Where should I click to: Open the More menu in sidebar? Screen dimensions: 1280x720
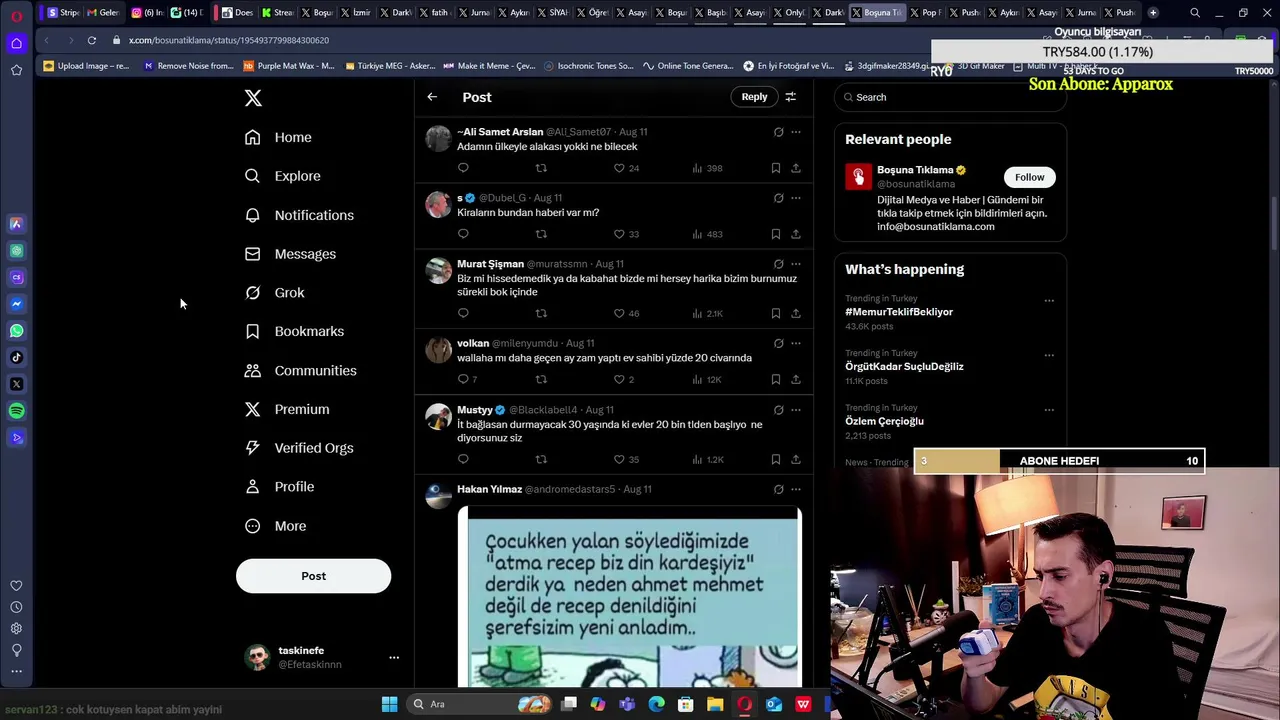pos(276,526)
